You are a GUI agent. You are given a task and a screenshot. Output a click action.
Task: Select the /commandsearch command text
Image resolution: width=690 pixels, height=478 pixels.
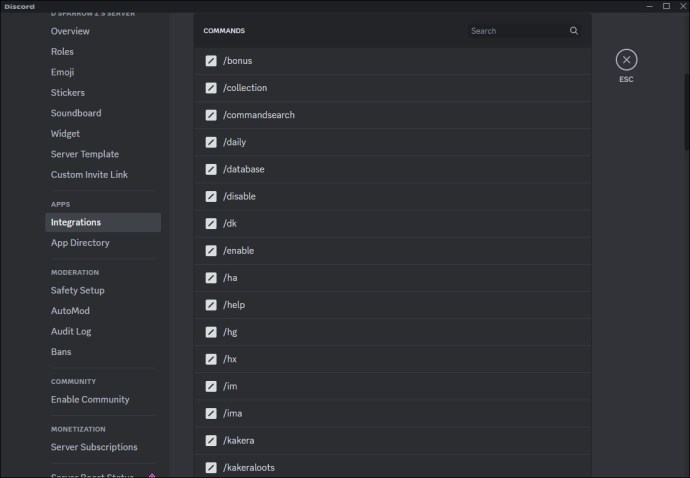pos(259,115)
